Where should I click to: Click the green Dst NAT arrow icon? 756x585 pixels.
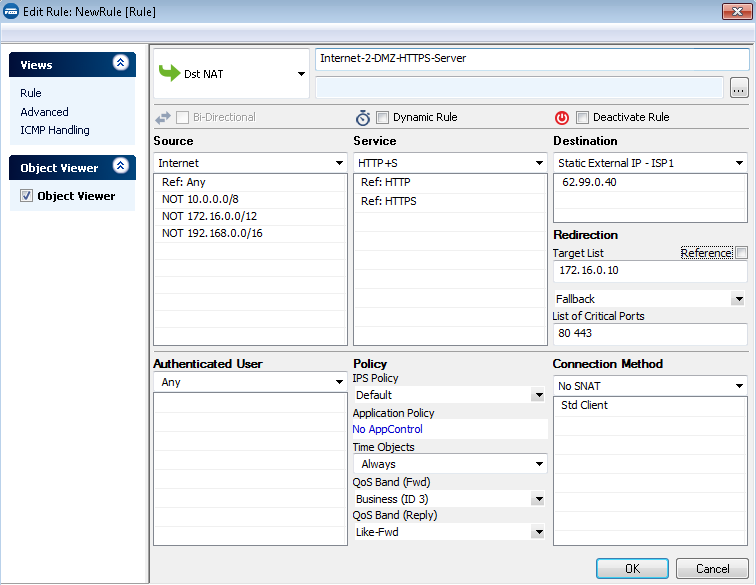pos(169,73)
